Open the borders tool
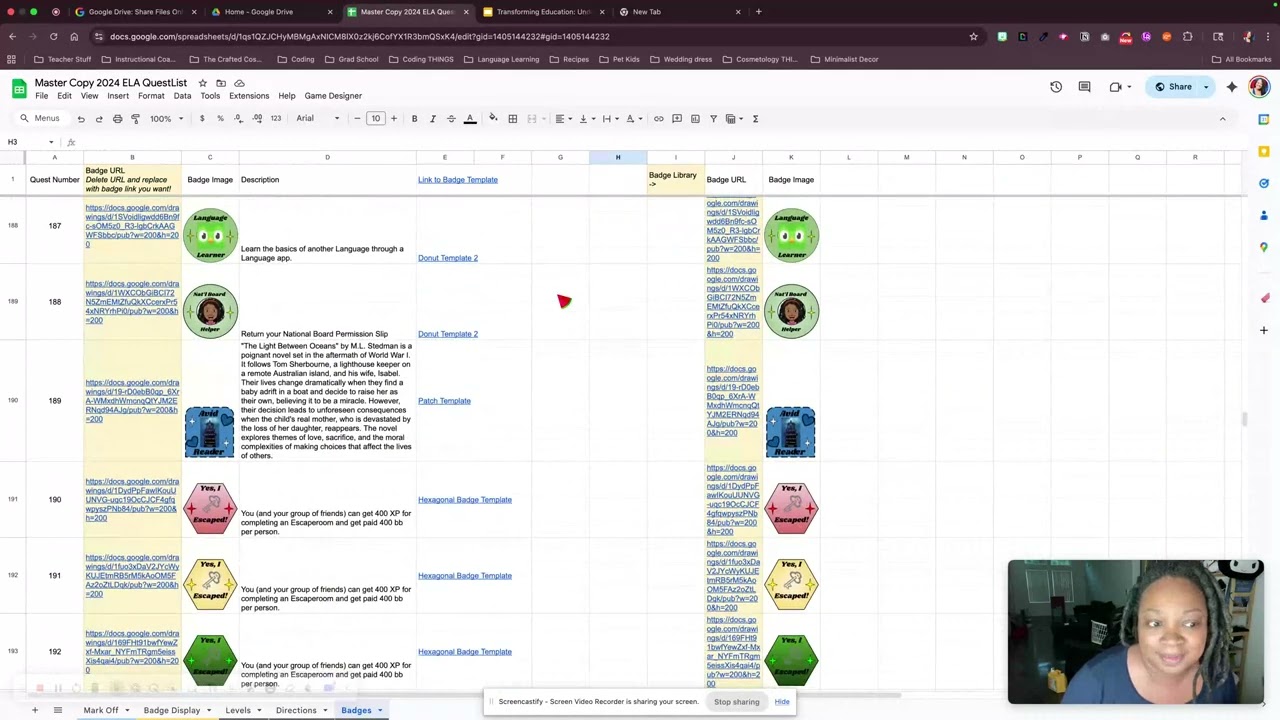Viewport: 1280px width, 720px height. click(x=513, y=118)
